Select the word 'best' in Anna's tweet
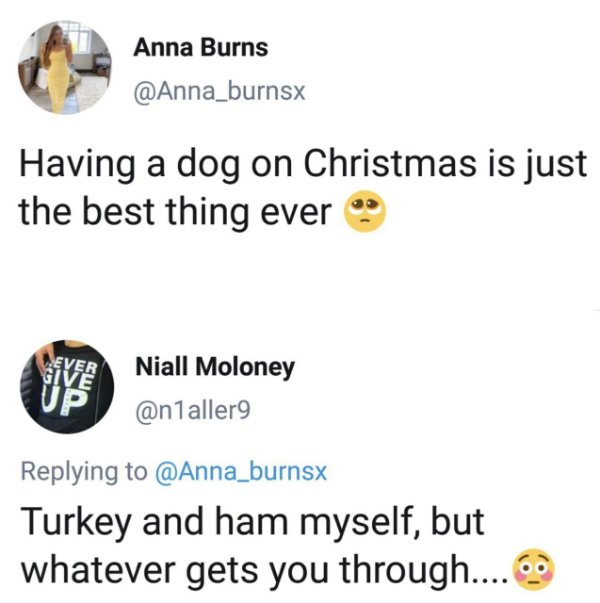Viewport: 600px width, 603px height. click(138, 212)
